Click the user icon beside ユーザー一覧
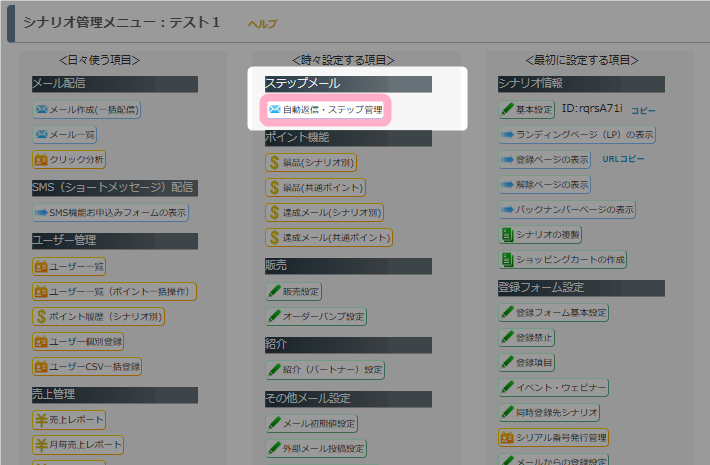The width and height of the screenshot is (710, 465). 42,266
